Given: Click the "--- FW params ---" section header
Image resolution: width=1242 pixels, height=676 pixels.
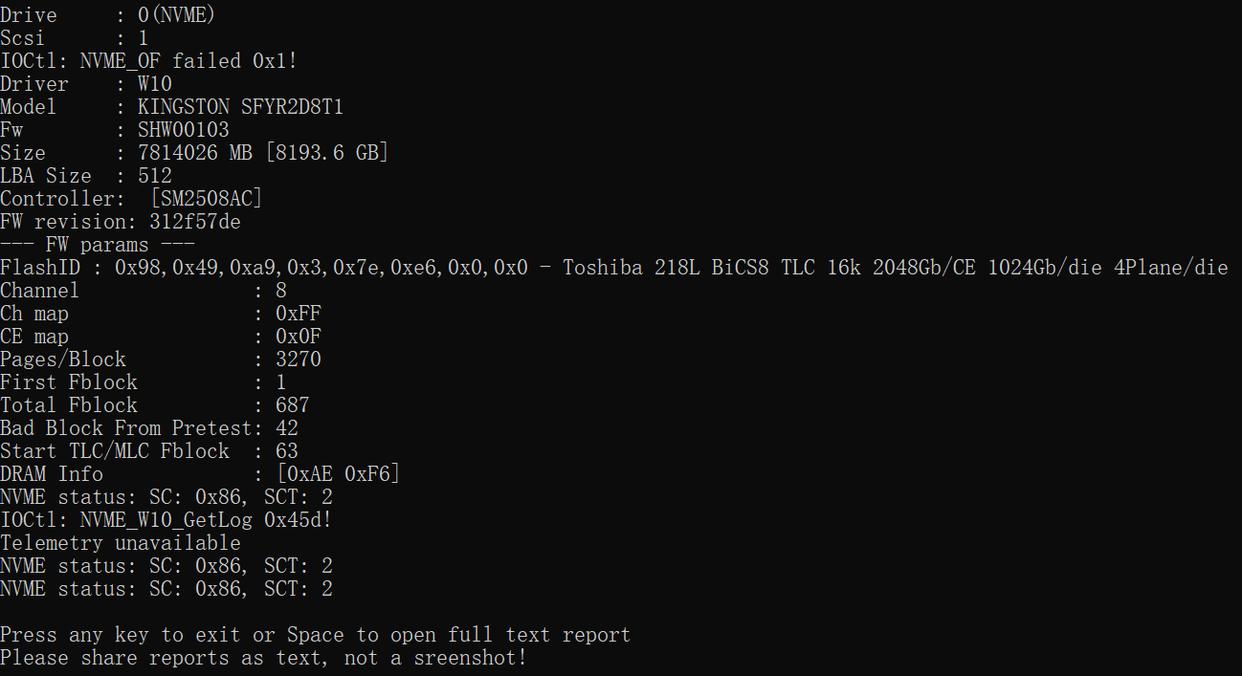Looking at the screenshot, I should pyautogui.click(x=98, y=245).
